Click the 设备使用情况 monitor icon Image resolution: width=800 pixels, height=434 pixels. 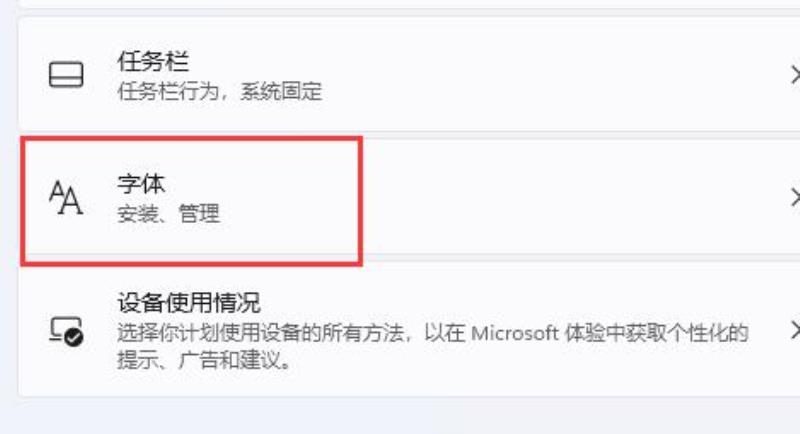point(66,331)
